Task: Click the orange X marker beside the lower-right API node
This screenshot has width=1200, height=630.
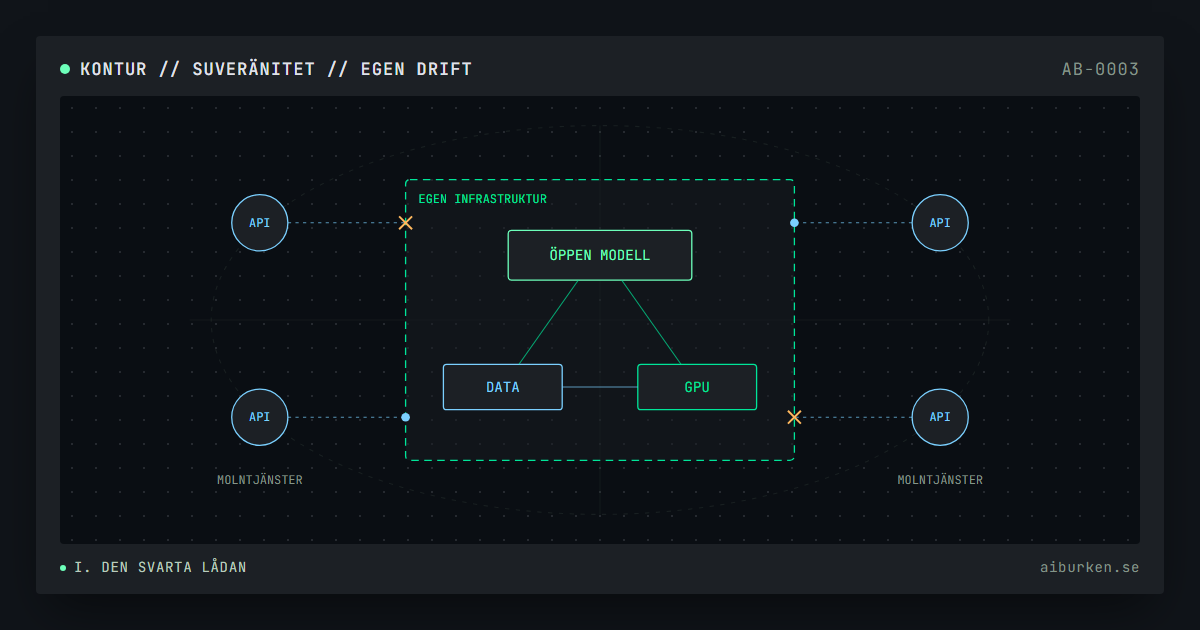Action: (794, 417)
